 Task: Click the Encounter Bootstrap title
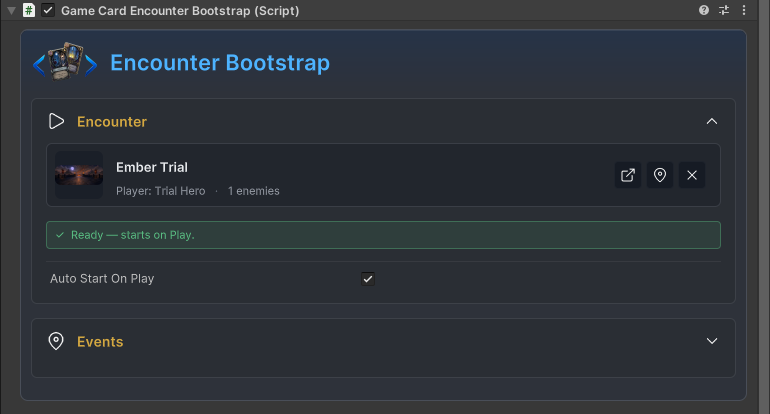(220, 63)
